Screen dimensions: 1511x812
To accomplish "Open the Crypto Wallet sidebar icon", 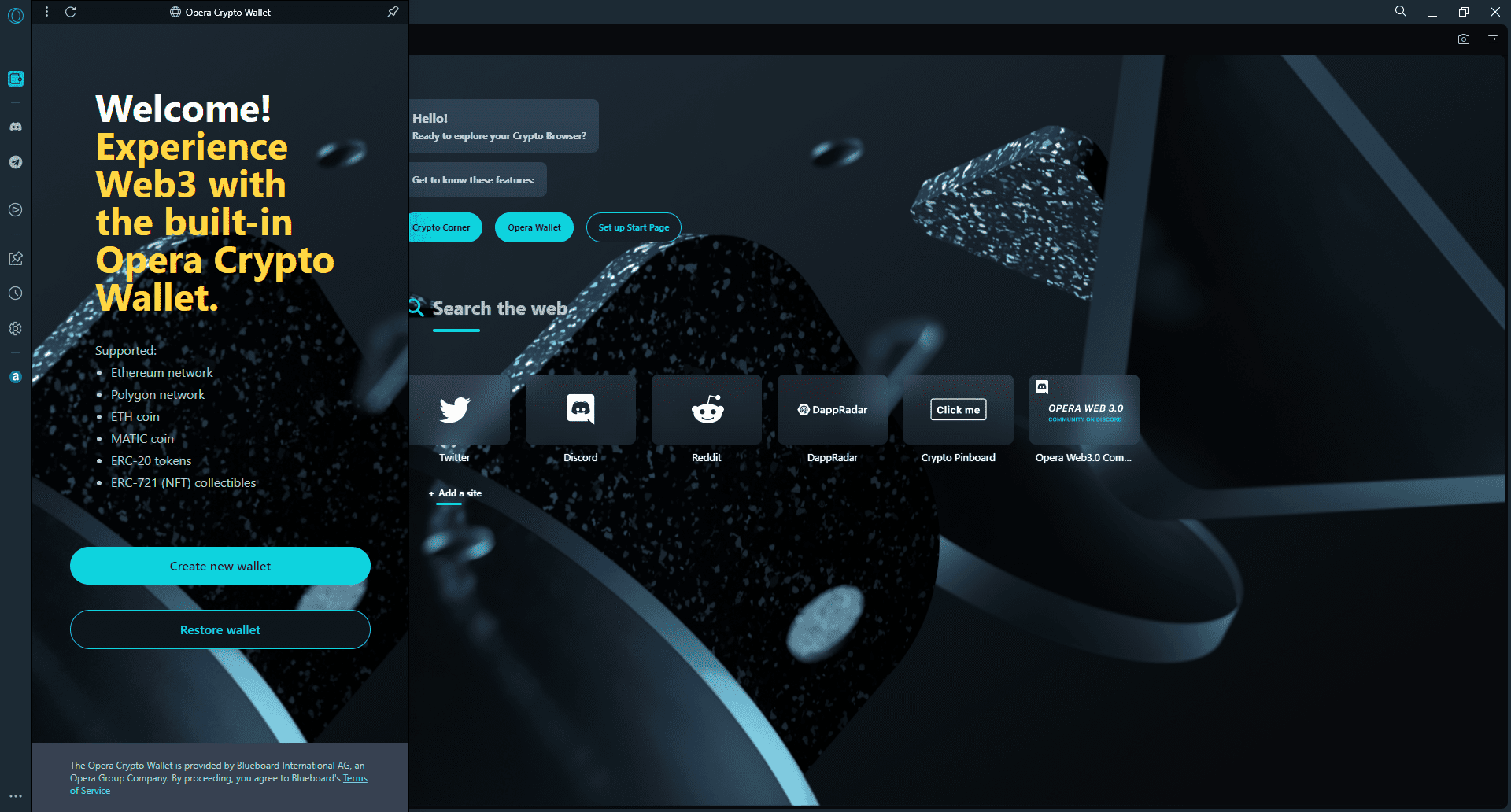I will (x=16, y=79).
